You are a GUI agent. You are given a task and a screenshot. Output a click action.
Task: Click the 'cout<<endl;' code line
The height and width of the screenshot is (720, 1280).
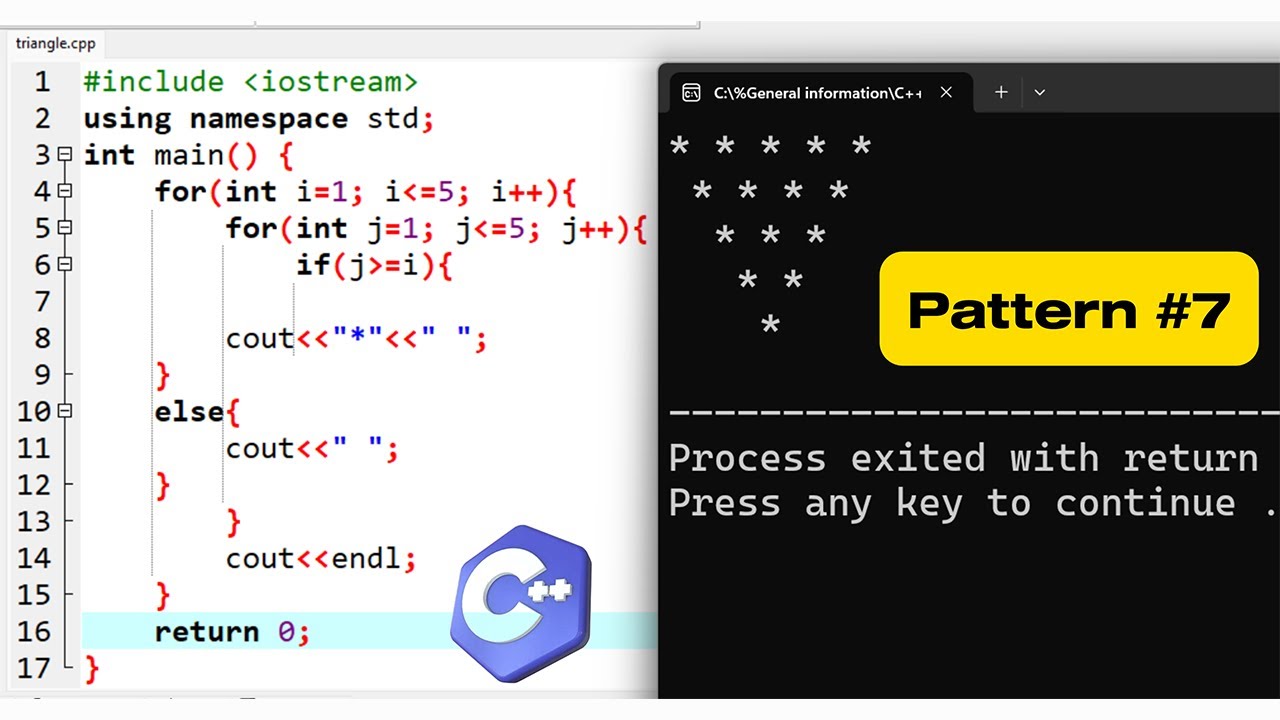[321, 559]
